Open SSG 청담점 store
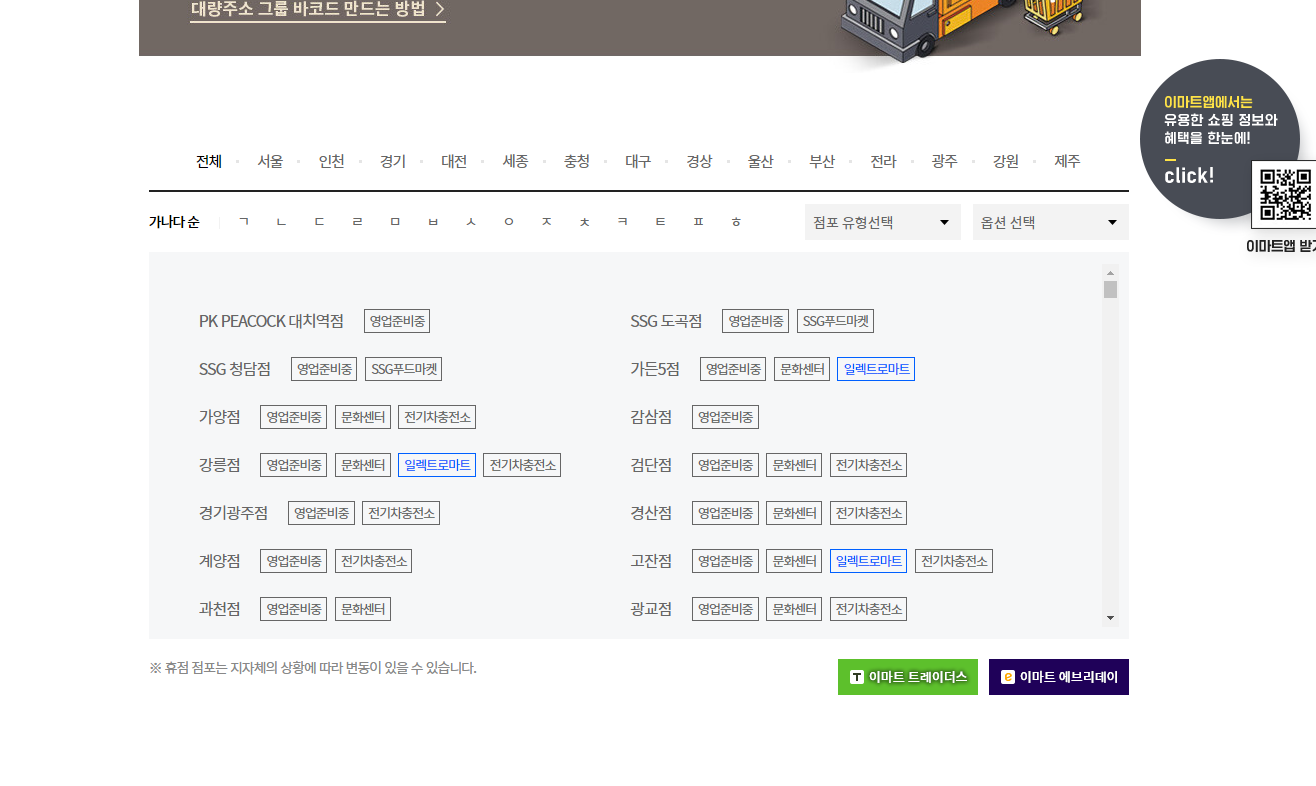Viewport: 1316px width, 786px height. (x=235, y=369)
